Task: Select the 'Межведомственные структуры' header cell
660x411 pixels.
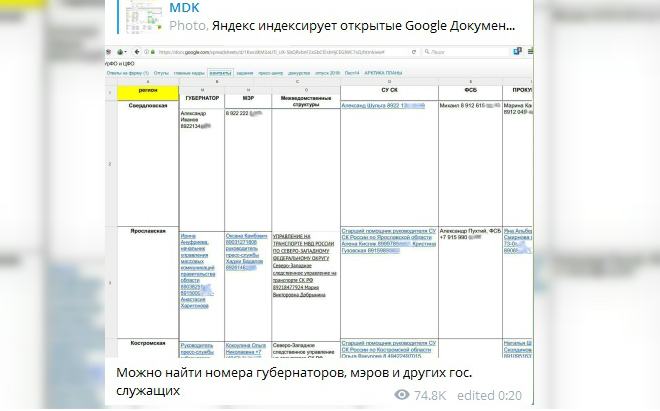Action: 306,101
